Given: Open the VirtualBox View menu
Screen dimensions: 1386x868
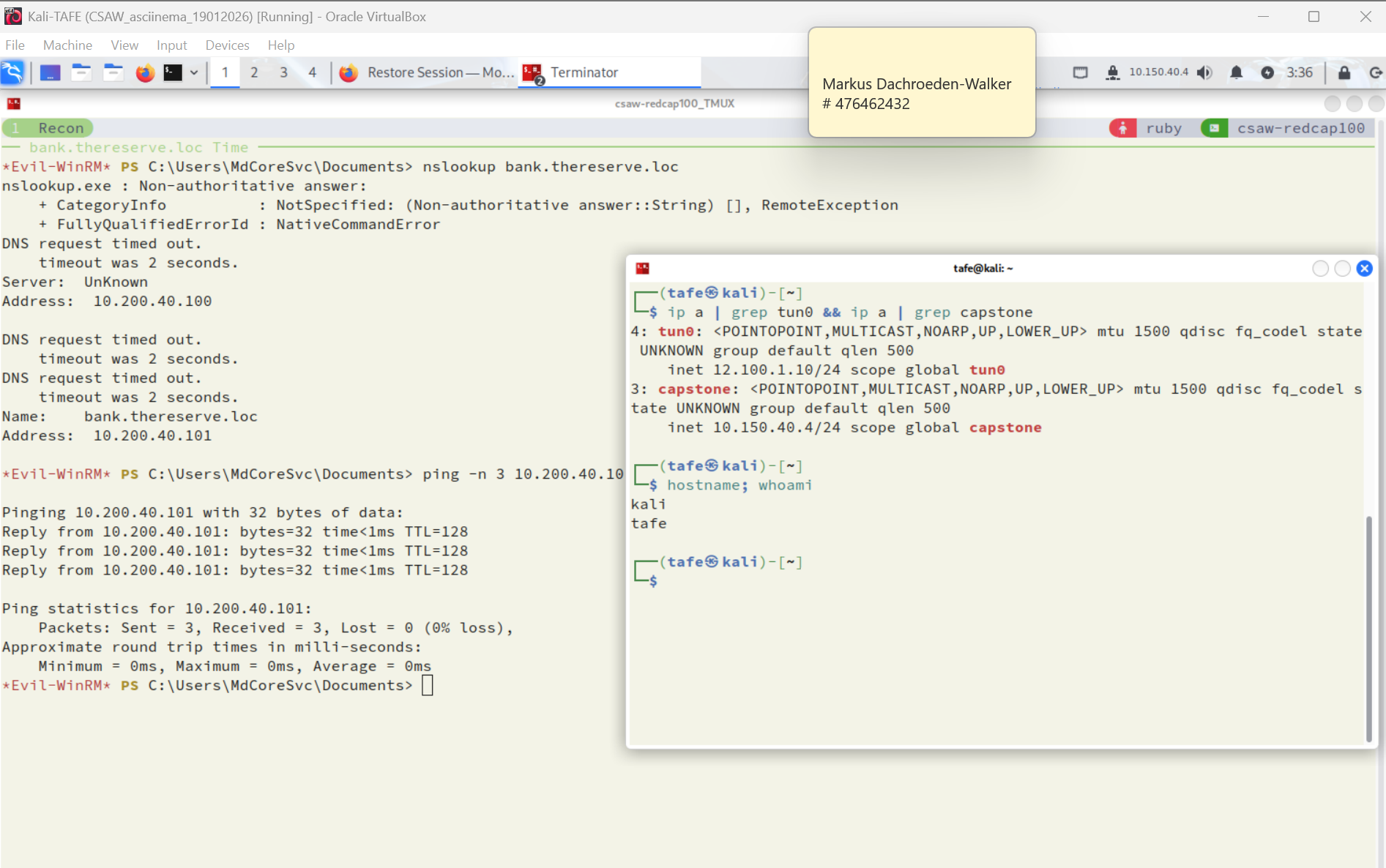Looking at the screenshot, I should point(124,45).
